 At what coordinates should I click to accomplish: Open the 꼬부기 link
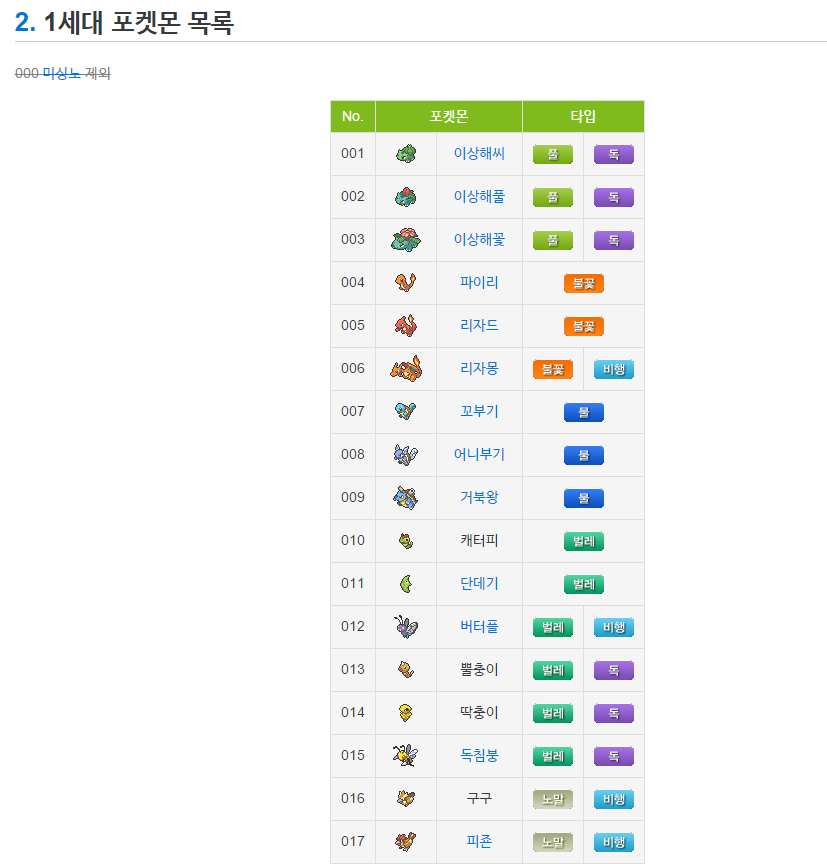tap(479, 411)
